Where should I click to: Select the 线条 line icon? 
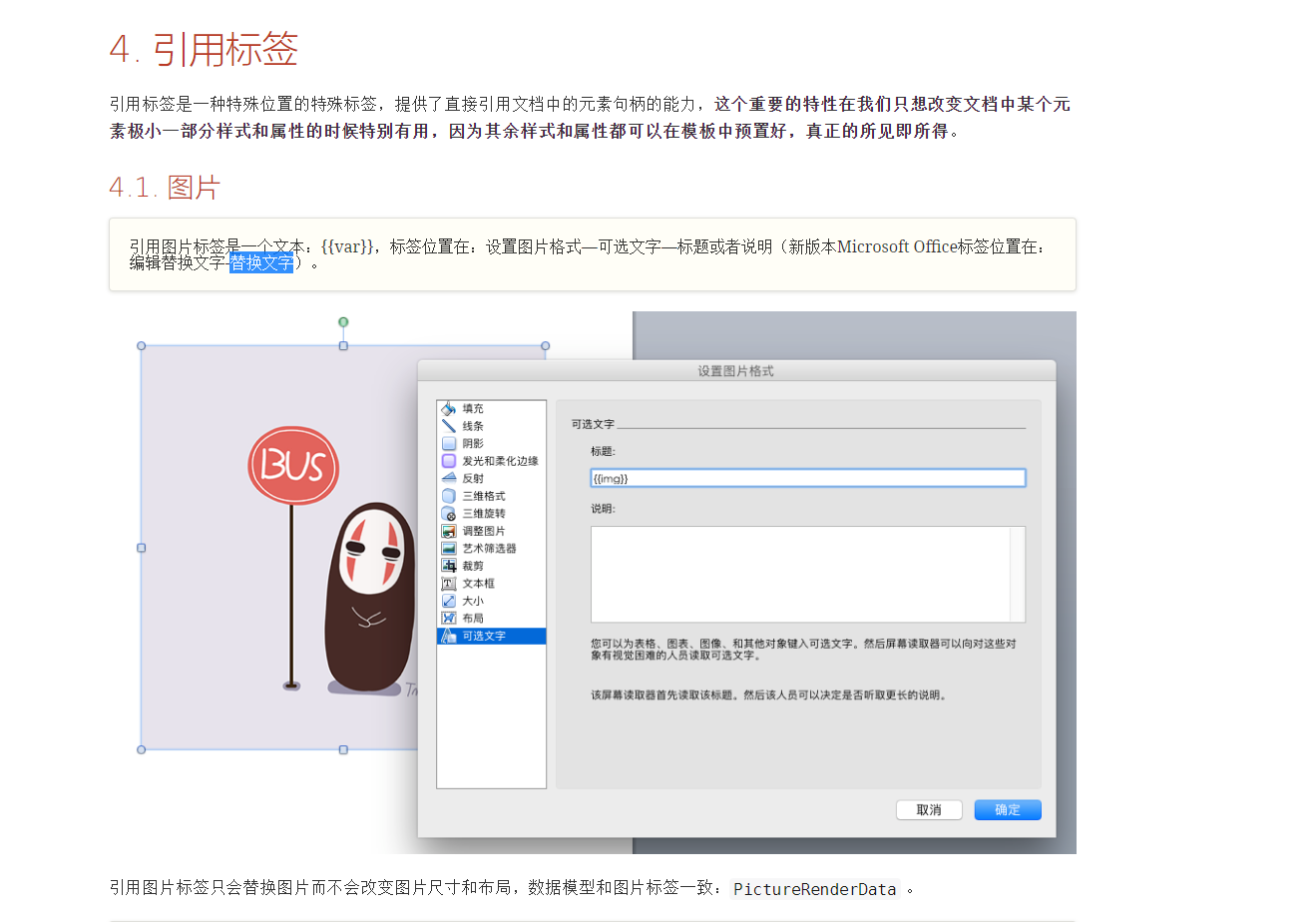click(449, 426)
